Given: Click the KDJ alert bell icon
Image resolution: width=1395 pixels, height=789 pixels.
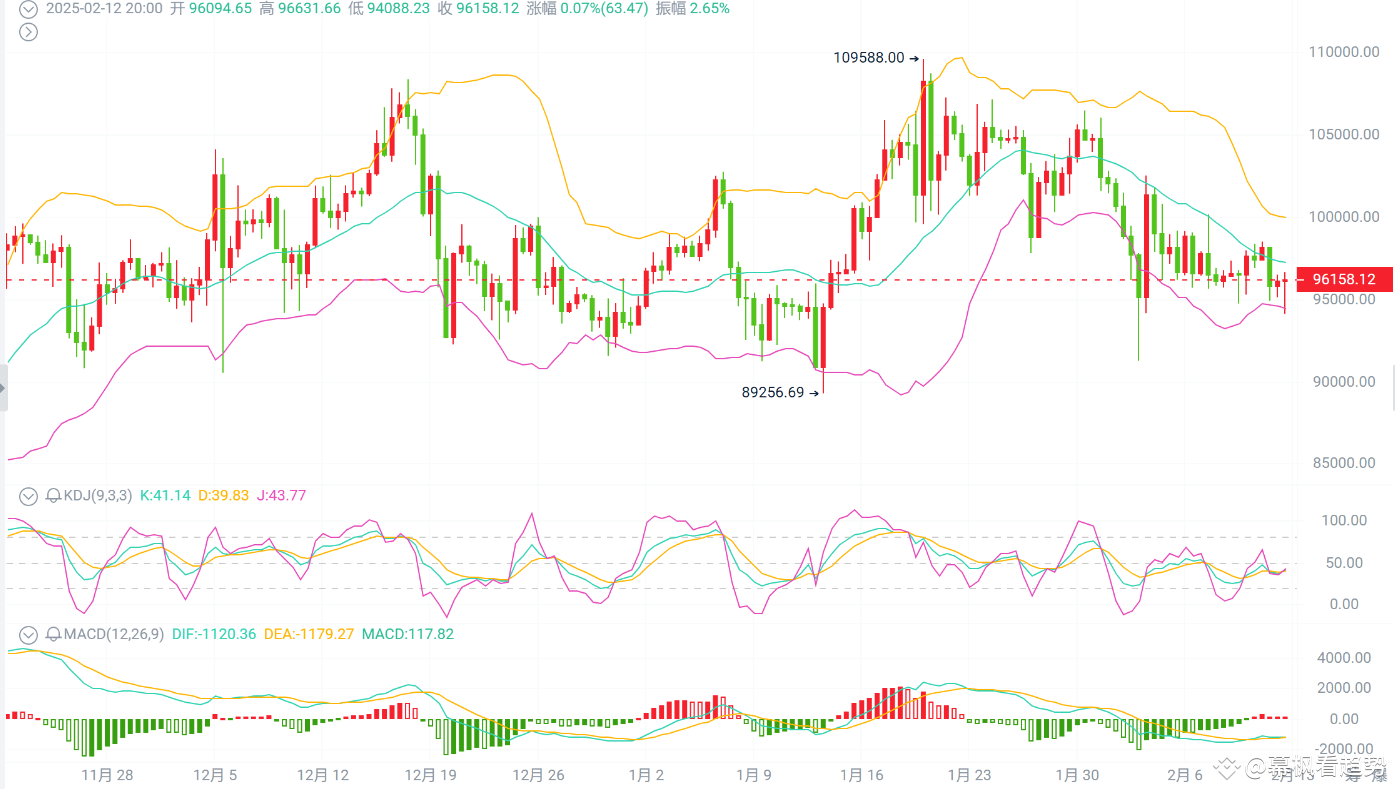Looking at the screenshot, I should [52, 495].
